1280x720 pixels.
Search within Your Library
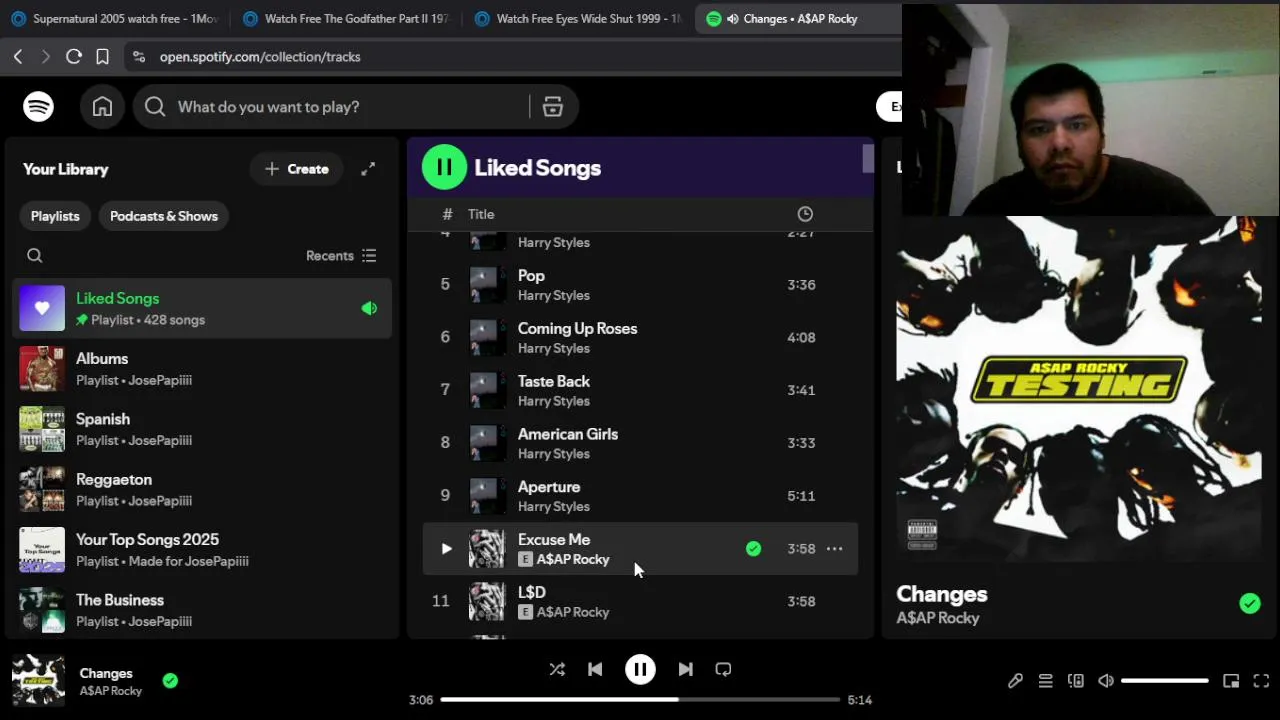coord(35,256)
